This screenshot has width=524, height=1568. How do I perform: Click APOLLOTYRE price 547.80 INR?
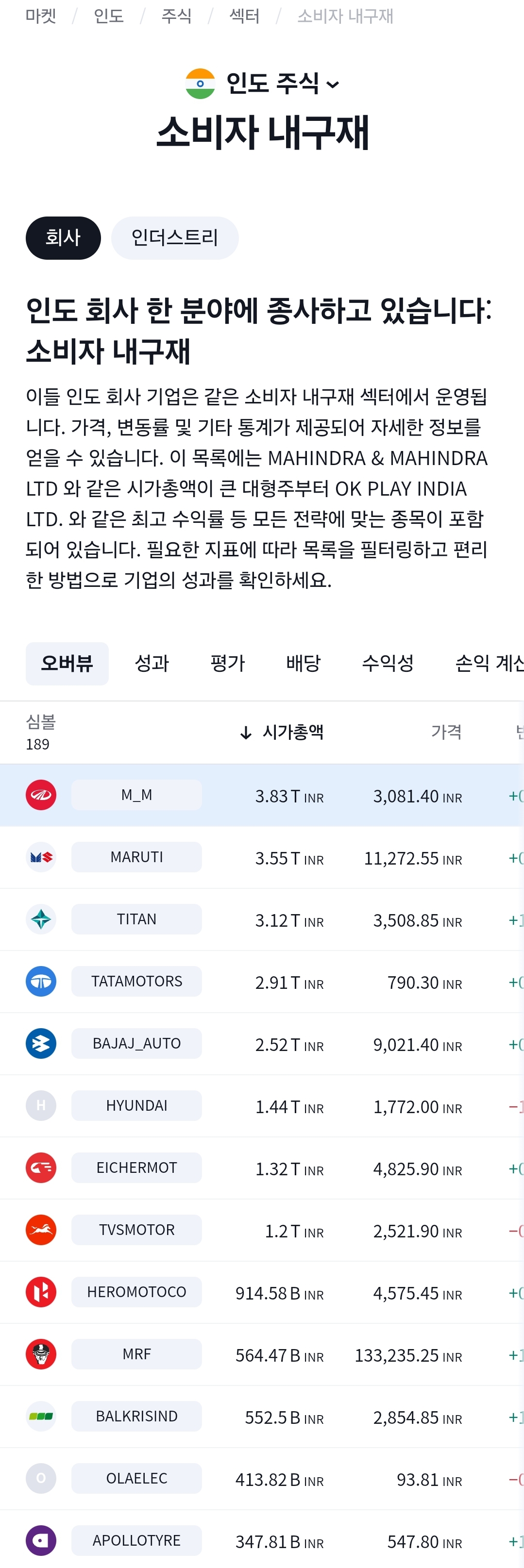[x=425, y=1542]
